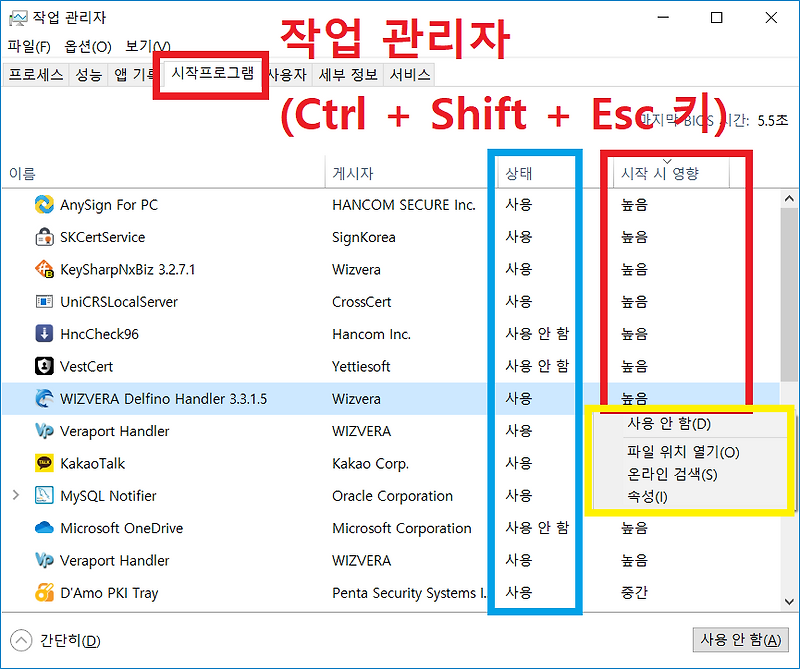This screenshot has width=800, height=669.
Task: Switch to the 프로세스 tab
Action: click(x=36, y=75)
